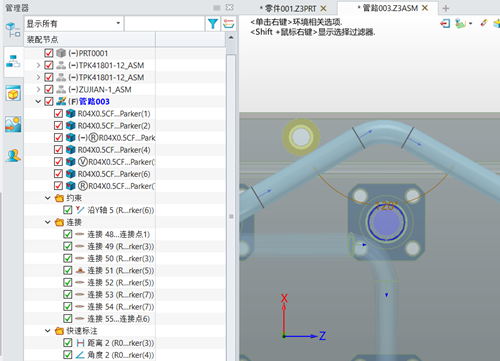Toggle the ZUJIAN-1_ASM checkbox
Screen dimensions: 500x361
pyautogui.click(x=49, y=89)
